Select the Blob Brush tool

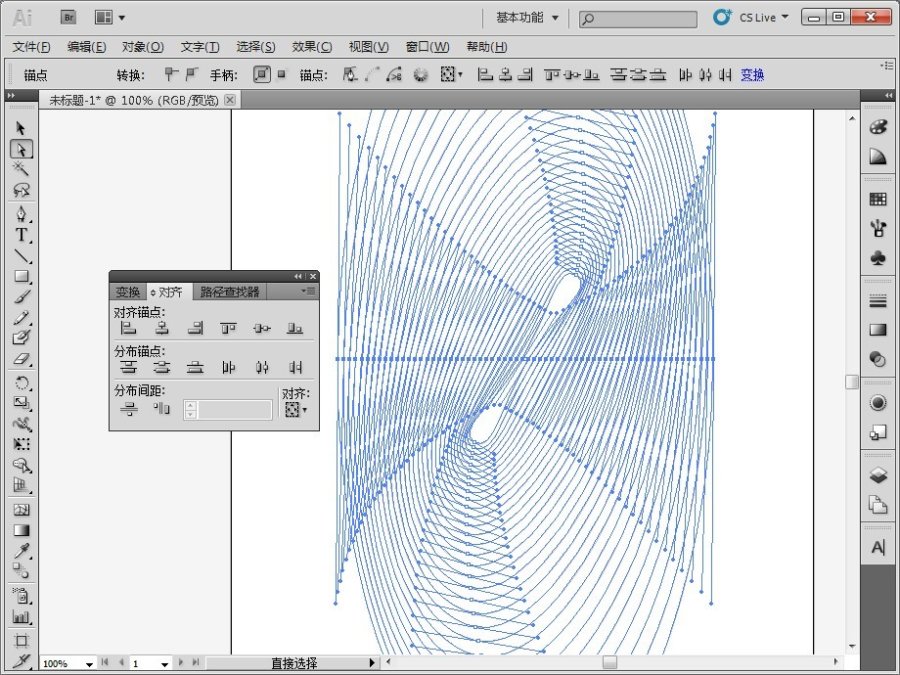pyautogui.click(x=21, y=338)
